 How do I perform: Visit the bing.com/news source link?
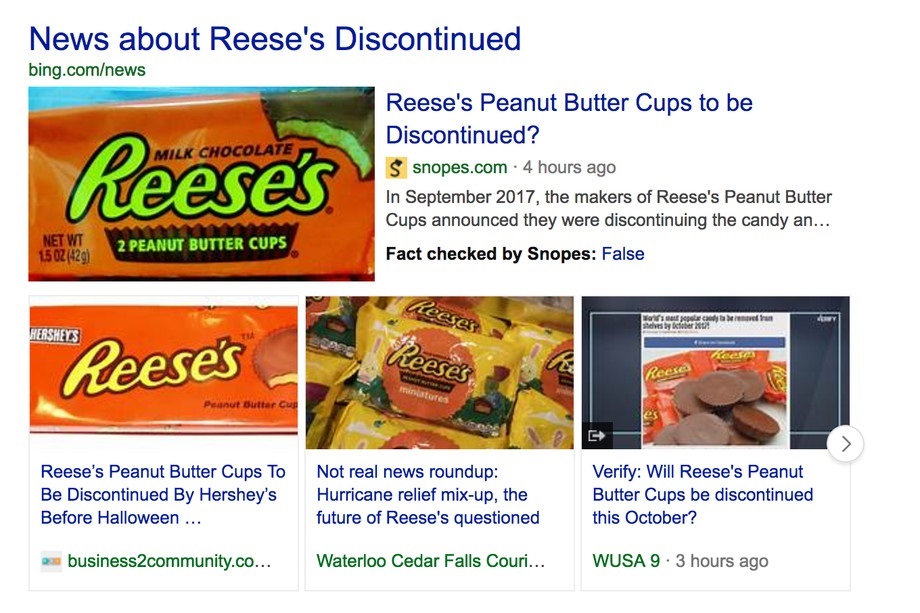87,70
